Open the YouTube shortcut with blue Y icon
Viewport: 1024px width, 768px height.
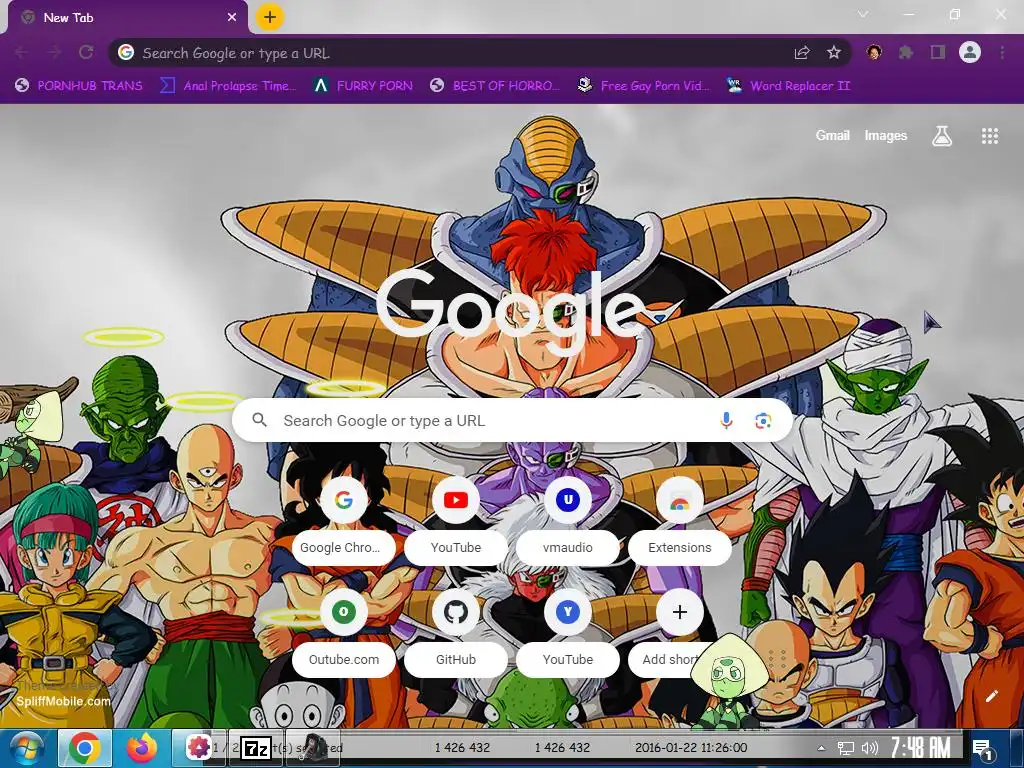[x=568, y=635]
